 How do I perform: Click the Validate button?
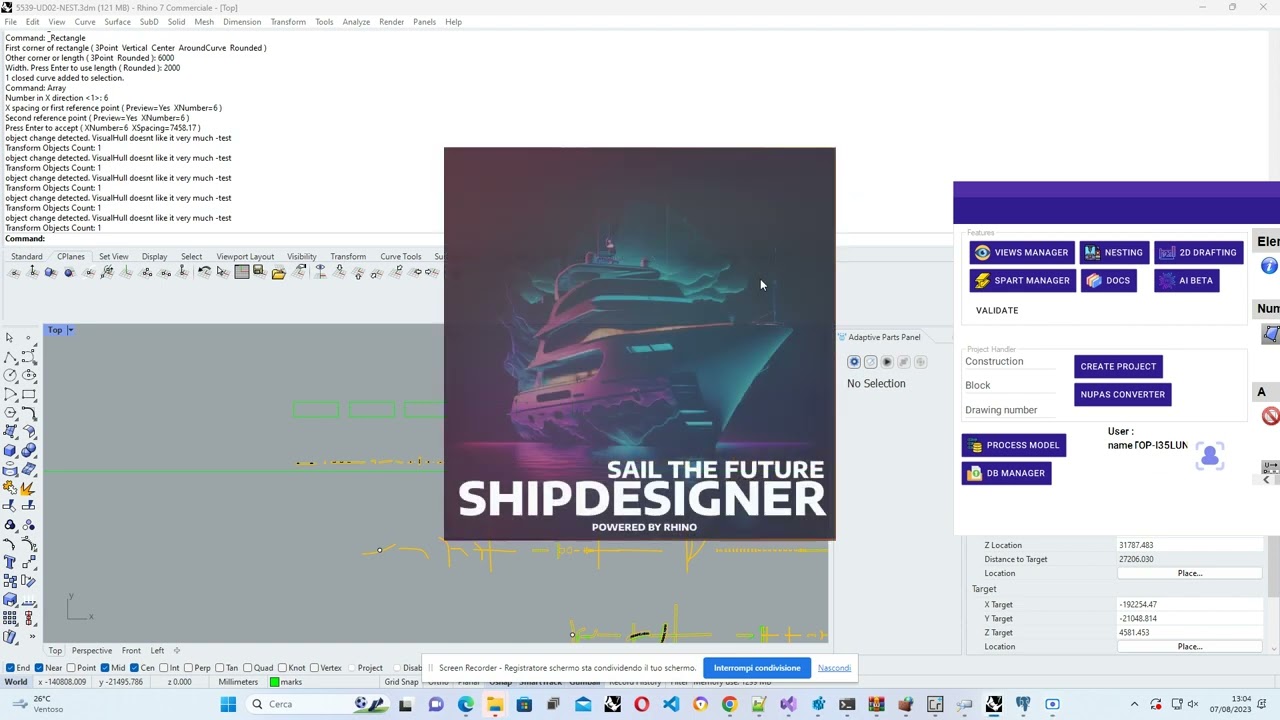tap(997, 311)
